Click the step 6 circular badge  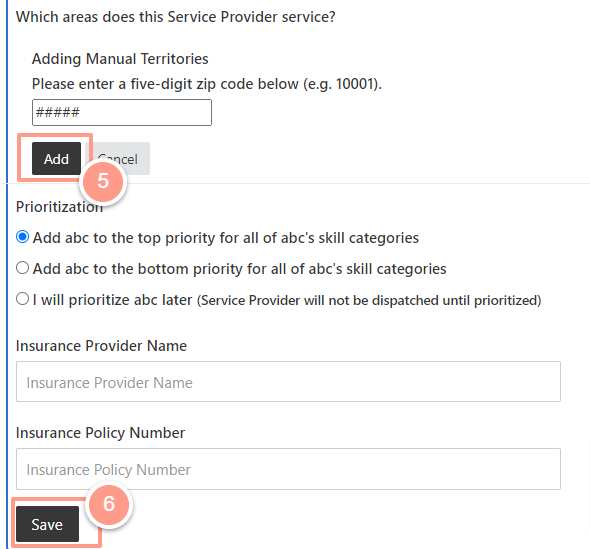pos(109,504)
